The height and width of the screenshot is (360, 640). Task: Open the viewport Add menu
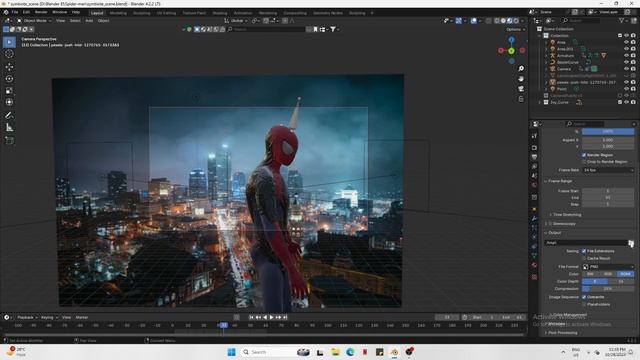(89, 20)
